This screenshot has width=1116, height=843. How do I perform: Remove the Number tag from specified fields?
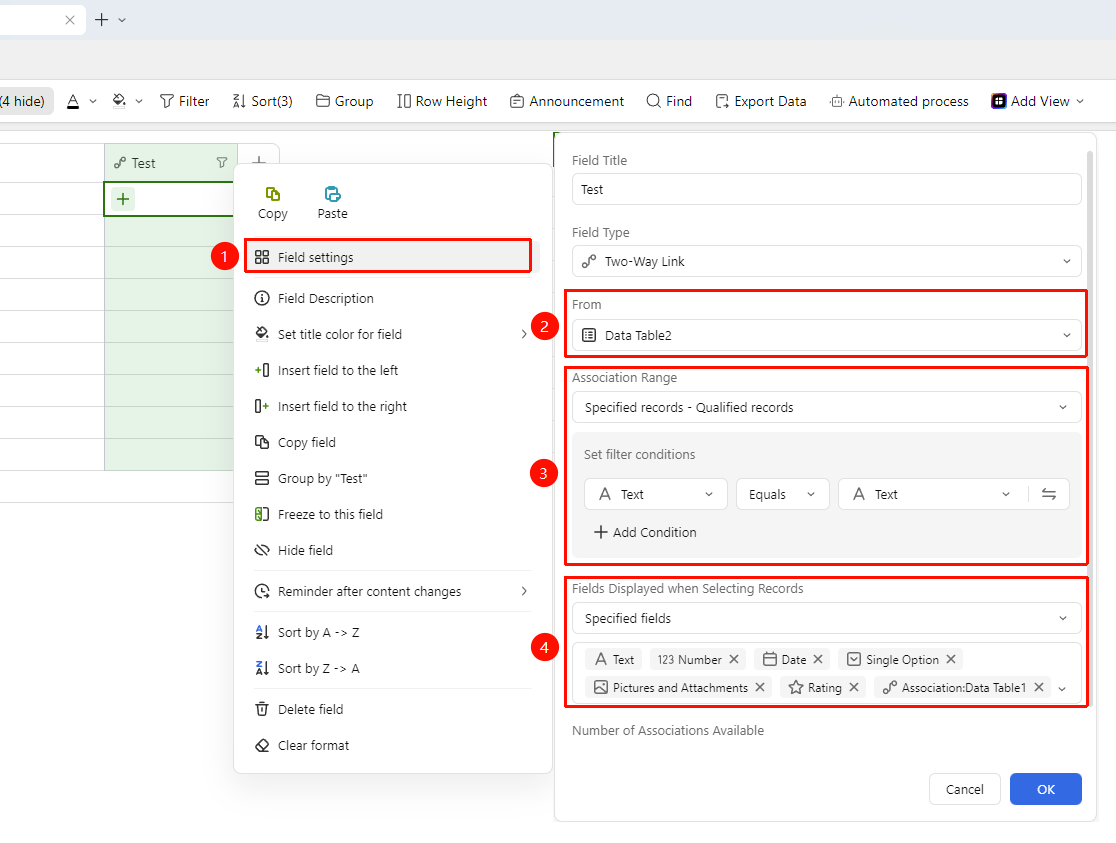click(x=734, y=659)
